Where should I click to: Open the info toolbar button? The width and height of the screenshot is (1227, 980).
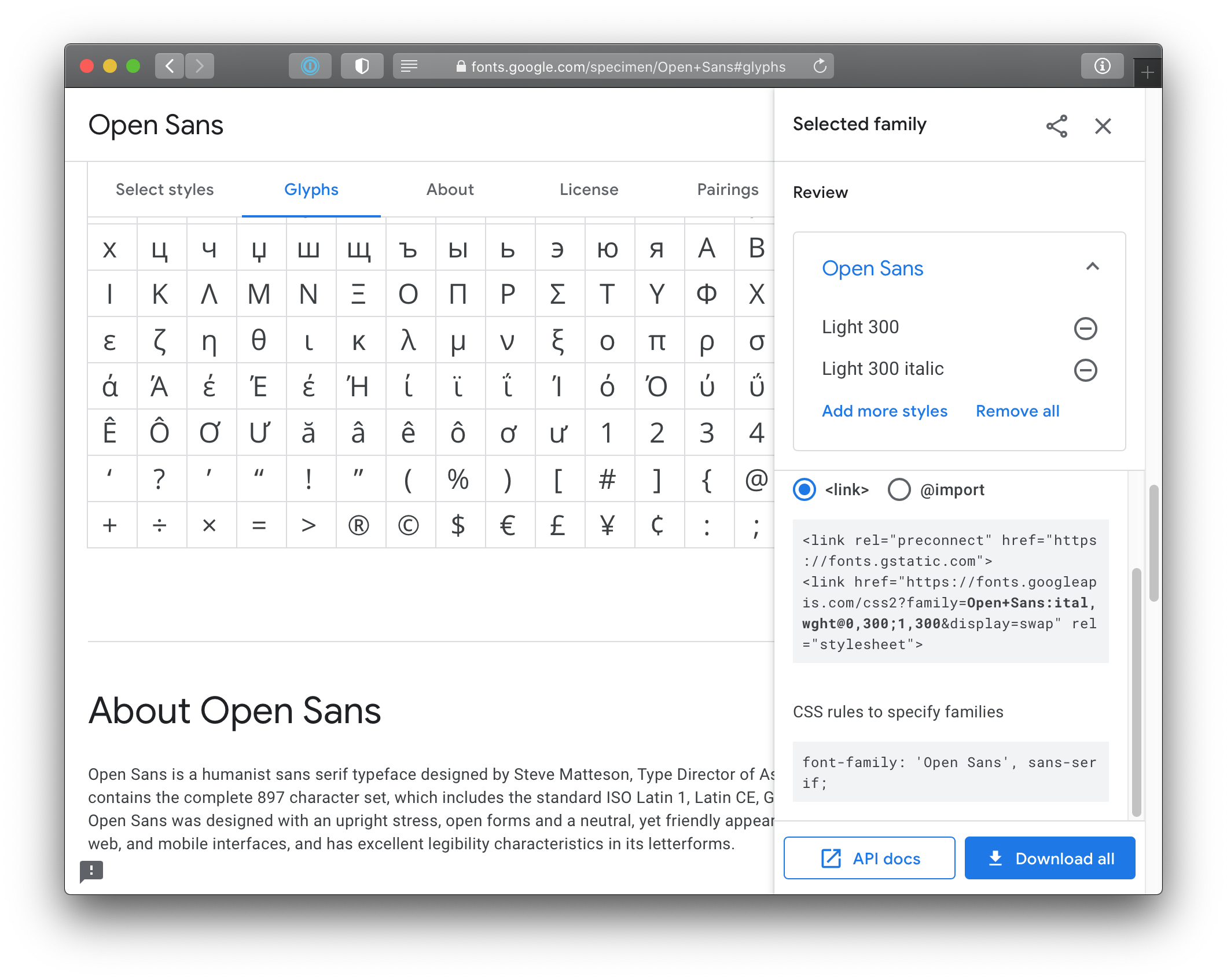1102,66
